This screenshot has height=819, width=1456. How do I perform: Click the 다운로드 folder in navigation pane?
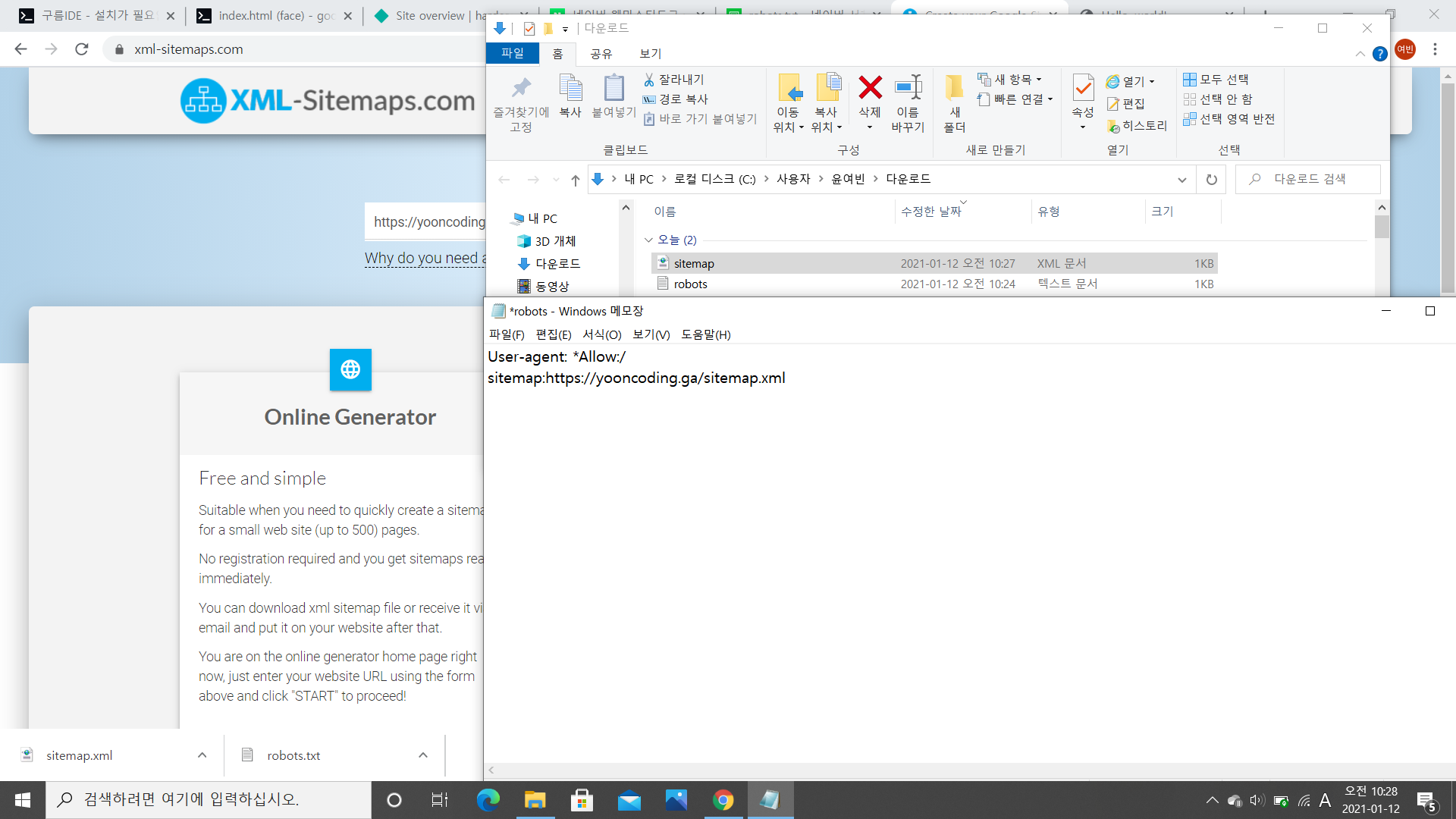pyautogui.click(x=557, y=264)
